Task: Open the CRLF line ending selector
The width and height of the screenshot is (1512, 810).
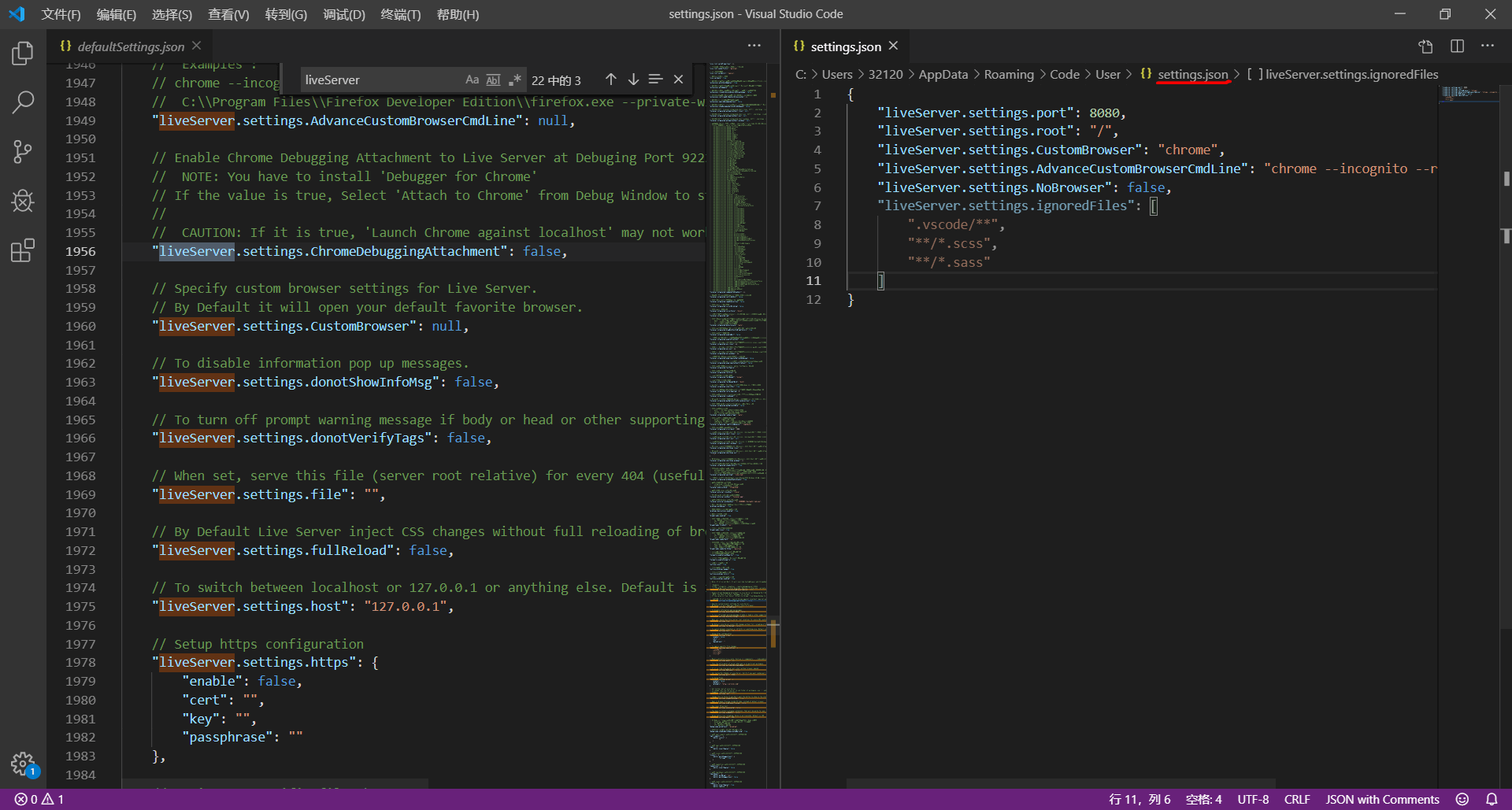Action: pos(1297,799)
